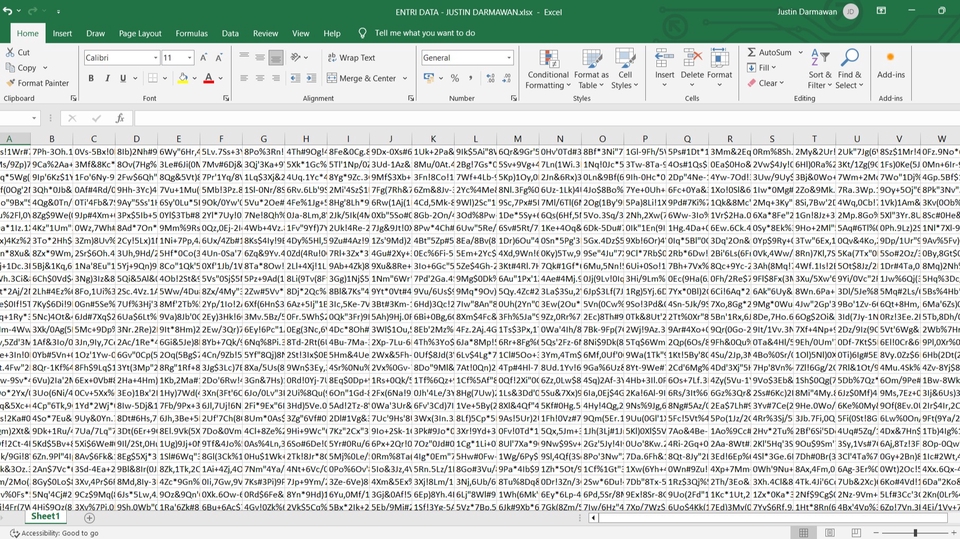
Task: Open the General number format dropdown
Action: point(509,58)
